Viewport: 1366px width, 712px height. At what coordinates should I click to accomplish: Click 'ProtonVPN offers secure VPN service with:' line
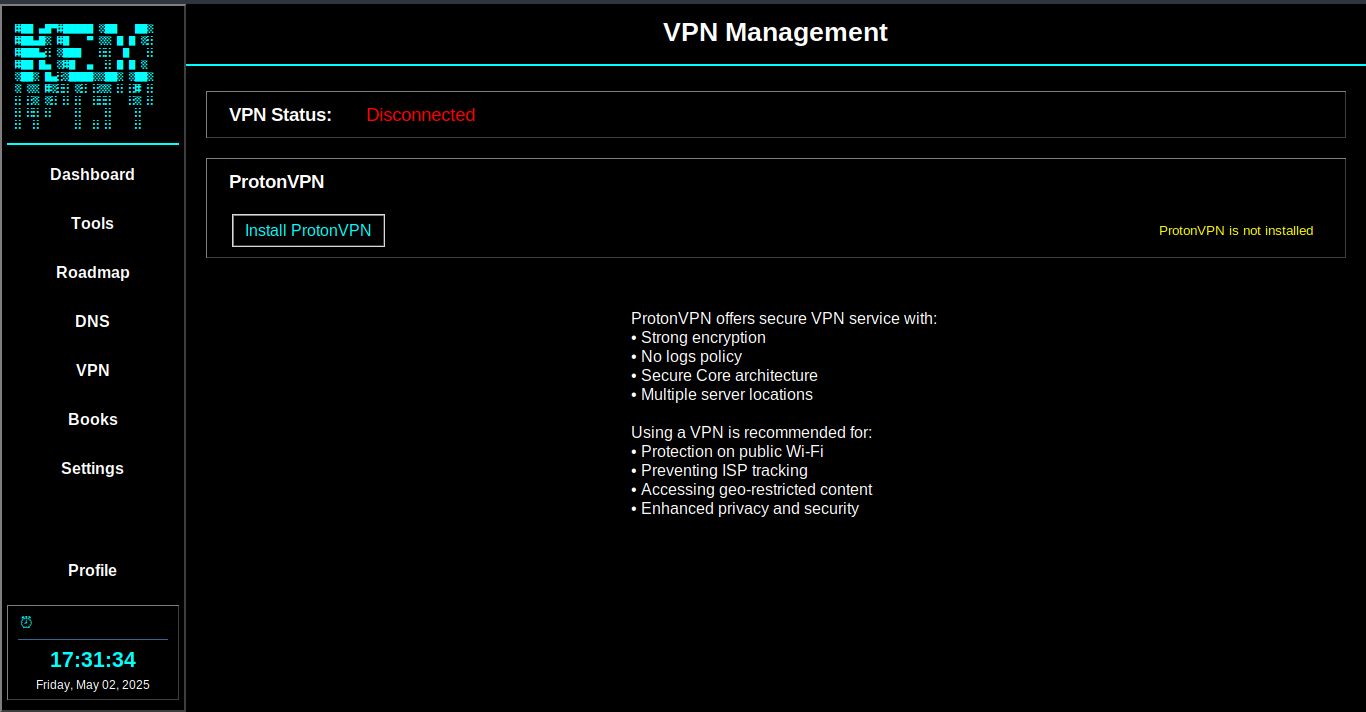784,319
